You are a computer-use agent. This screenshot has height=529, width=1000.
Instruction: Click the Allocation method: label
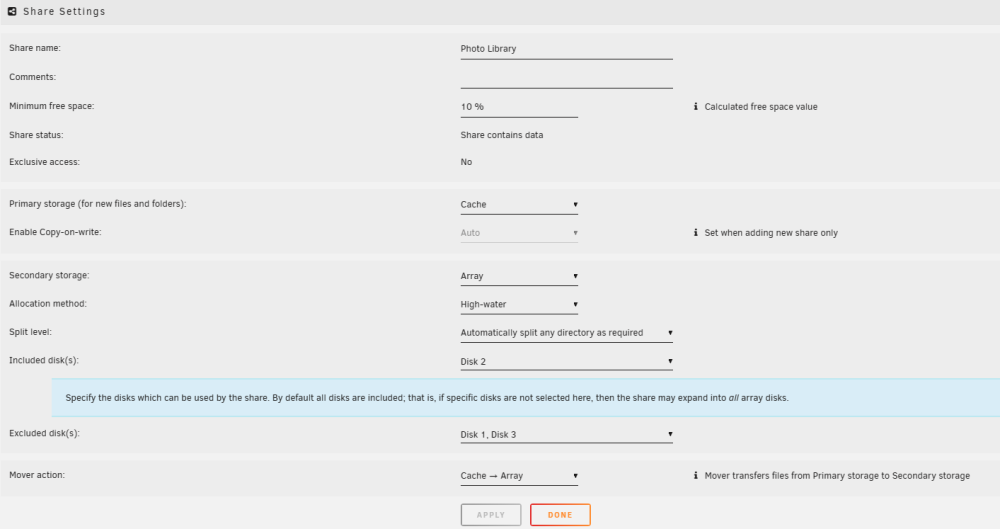click(x=48, y=304)
